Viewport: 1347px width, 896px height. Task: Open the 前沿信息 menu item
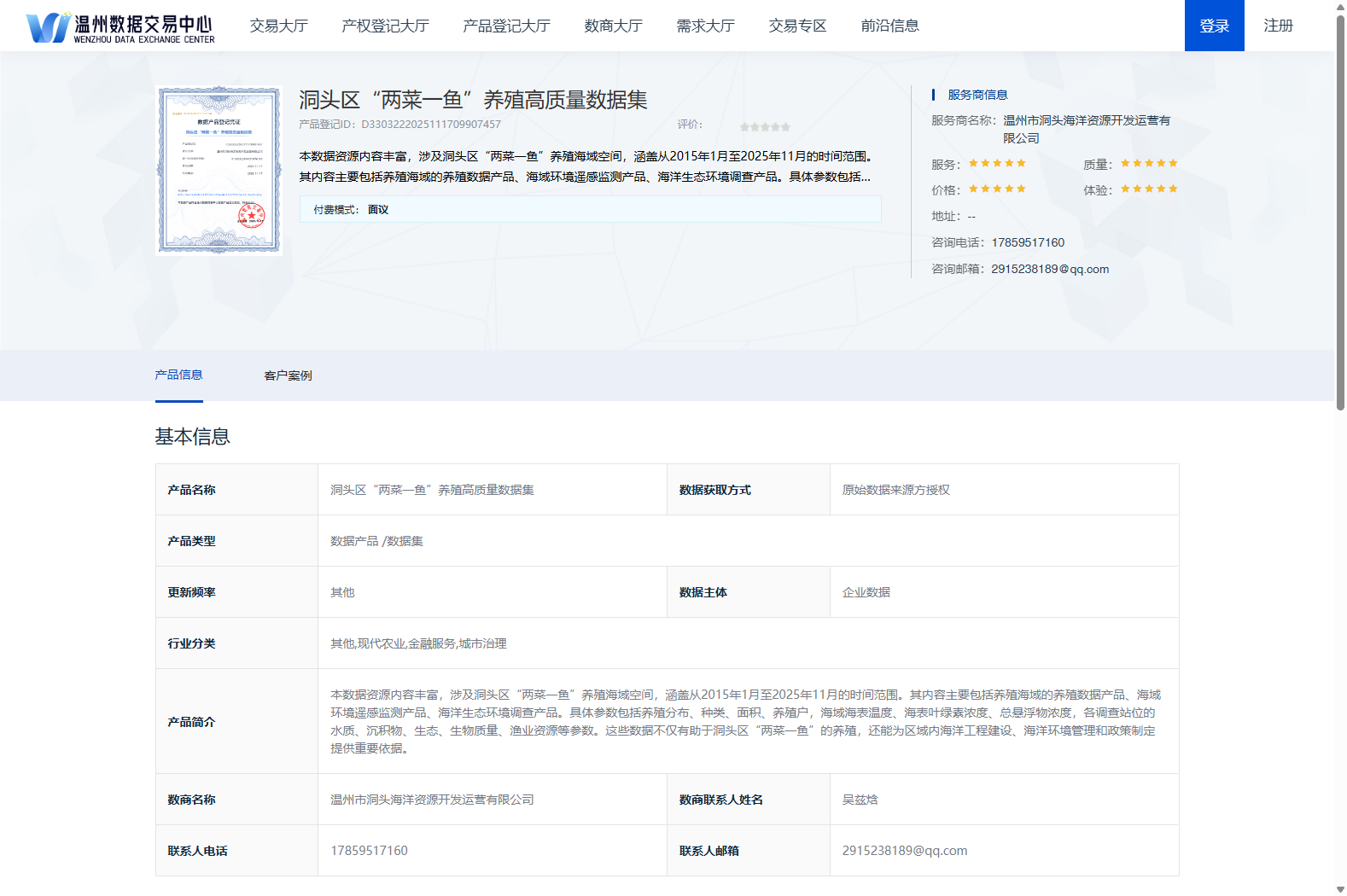pyautogui.click(x=889, y=26)
